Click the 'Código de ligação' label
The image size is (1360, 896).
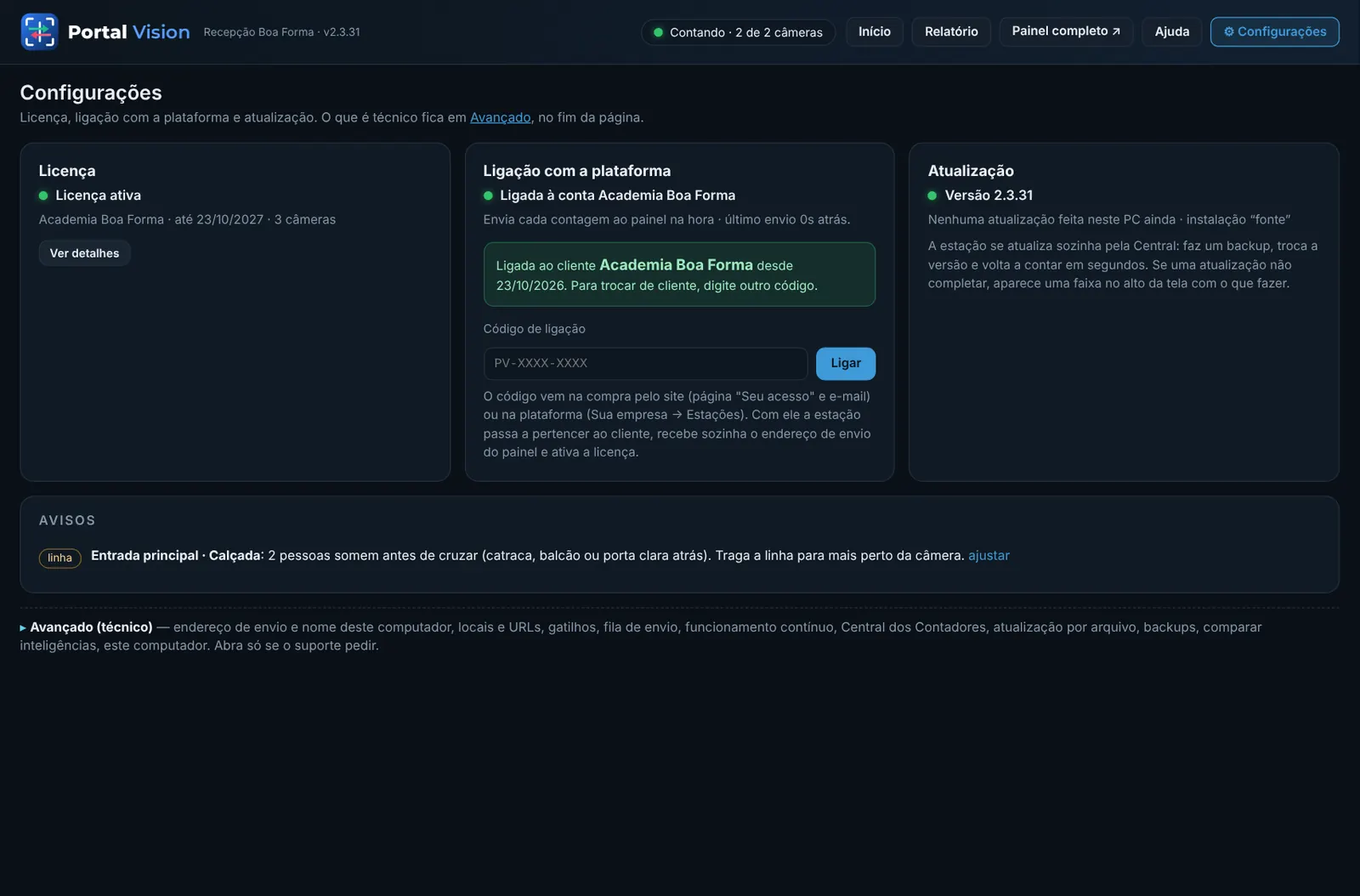click(534, 329)
